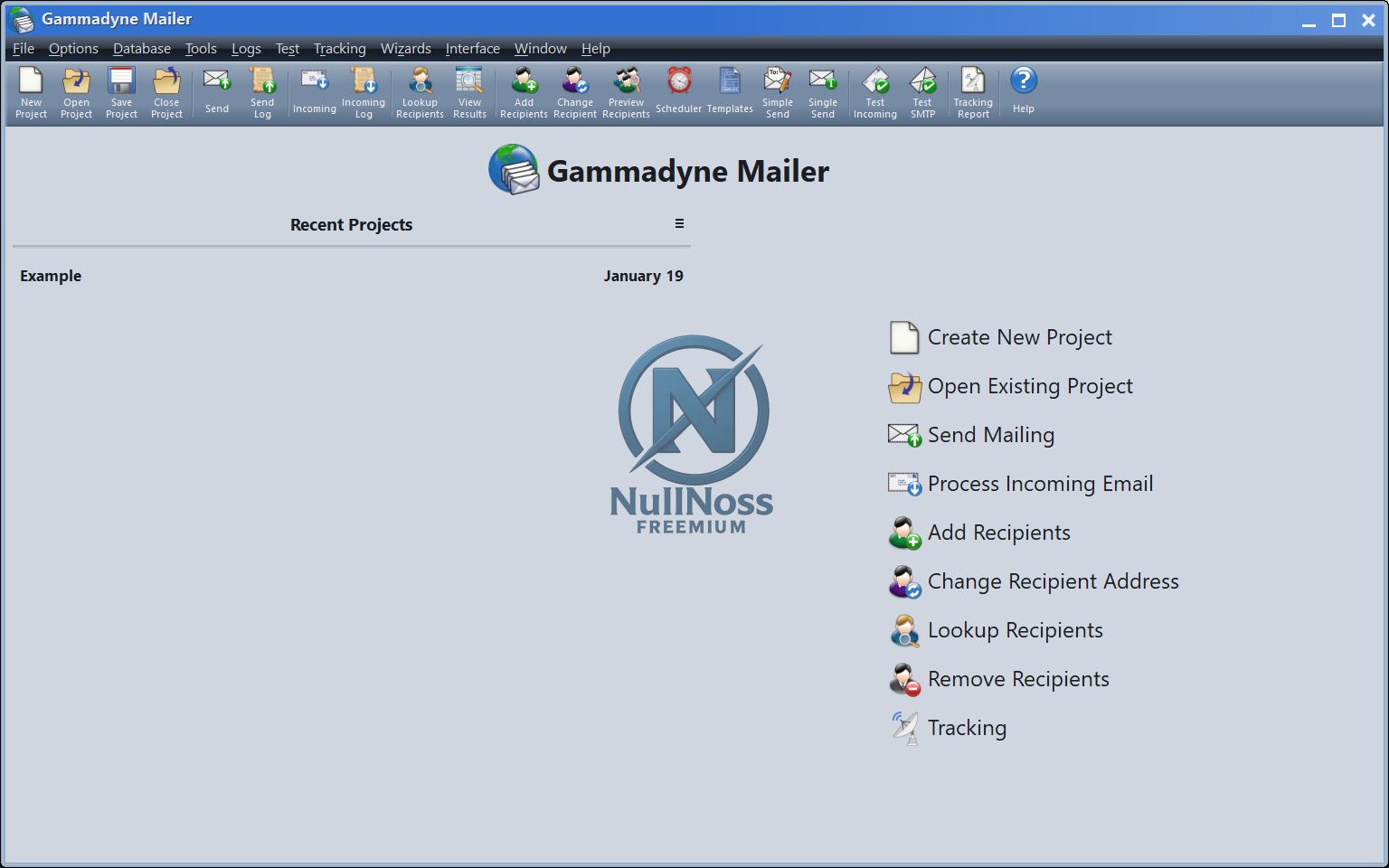Viewport: 1389px width, 868px height.
Task: Expand the Tracking menu in menu bar
Action: (339, 49)
